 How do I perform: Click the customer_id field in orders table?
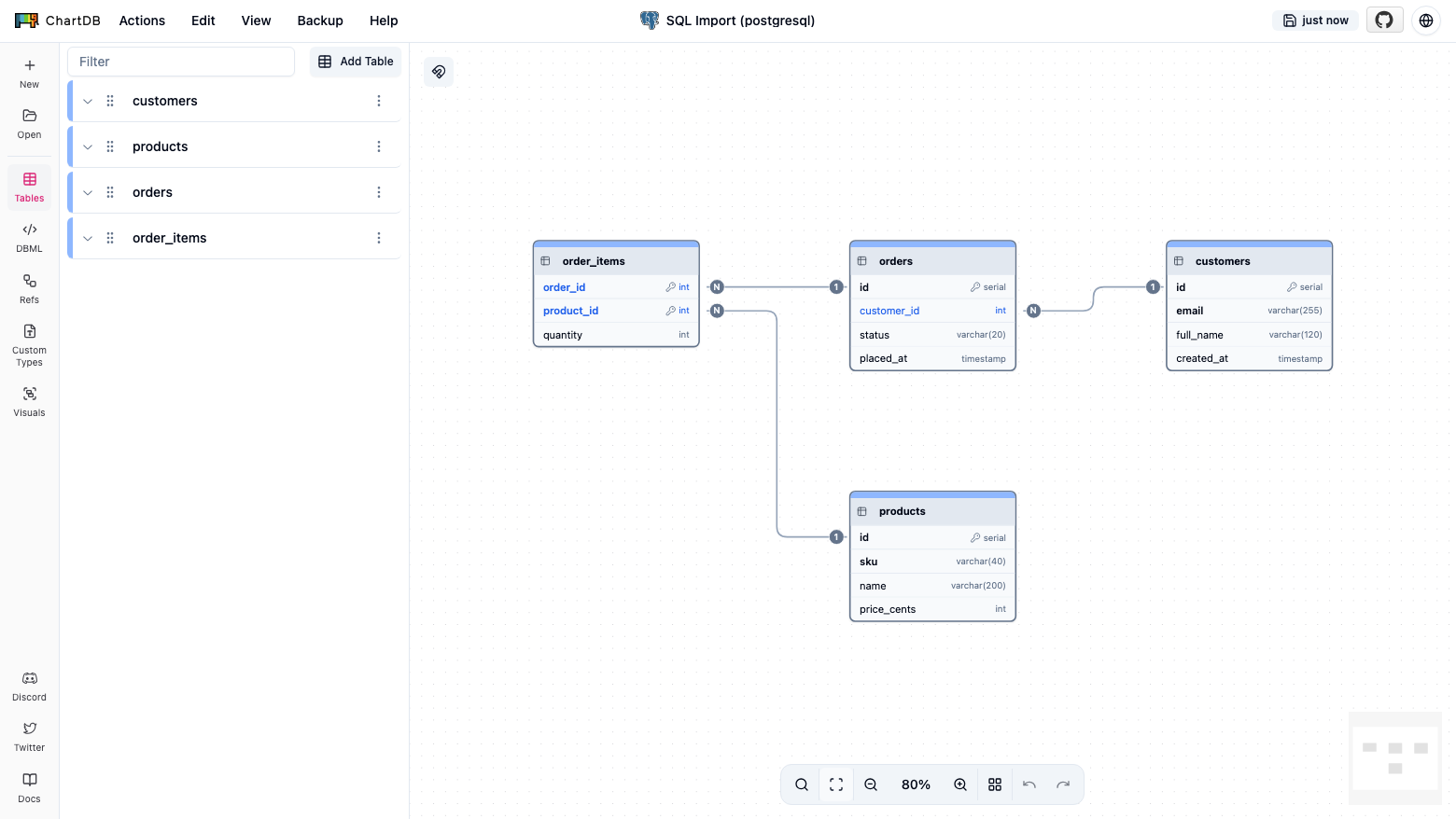click(x=932, y=311)
